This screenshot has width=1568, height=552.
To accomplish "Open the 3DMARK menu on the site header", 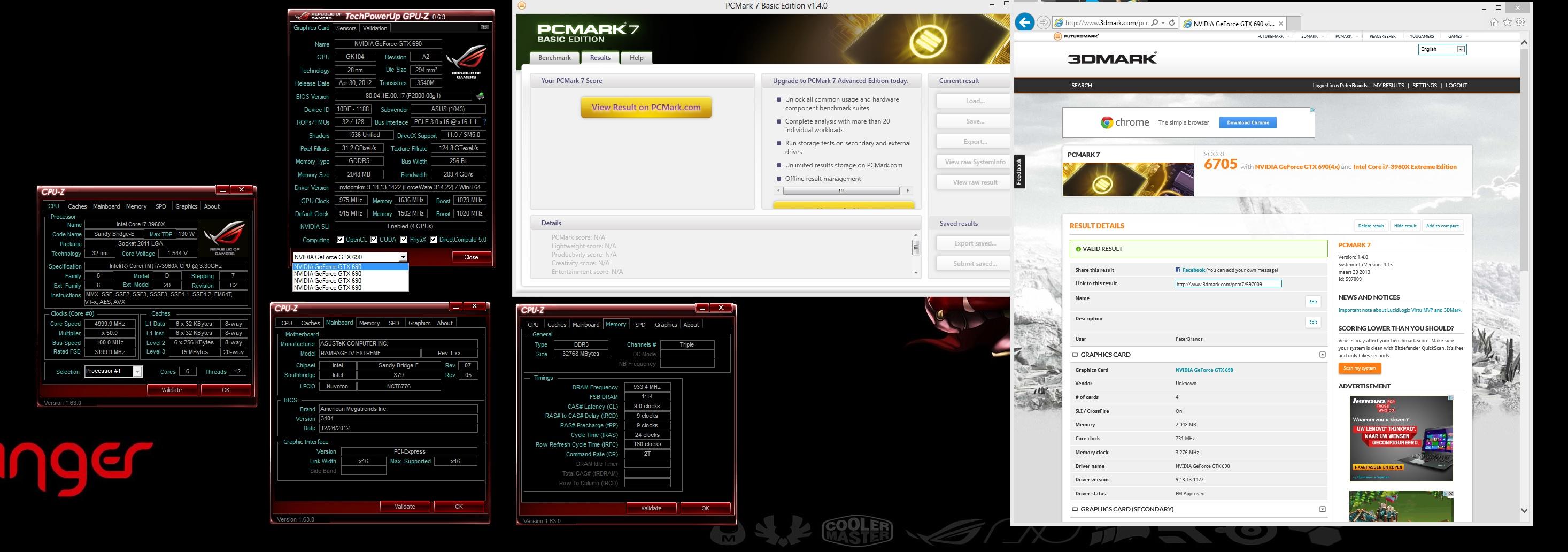I will coord(1312,36).
